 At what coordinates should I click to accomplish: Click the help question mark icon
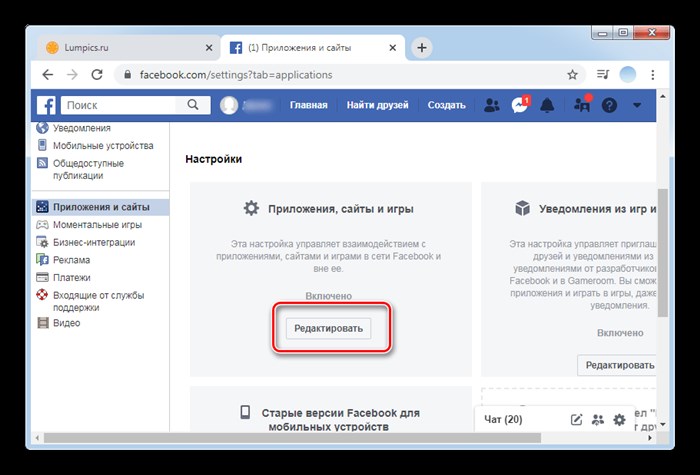[609, 105]
